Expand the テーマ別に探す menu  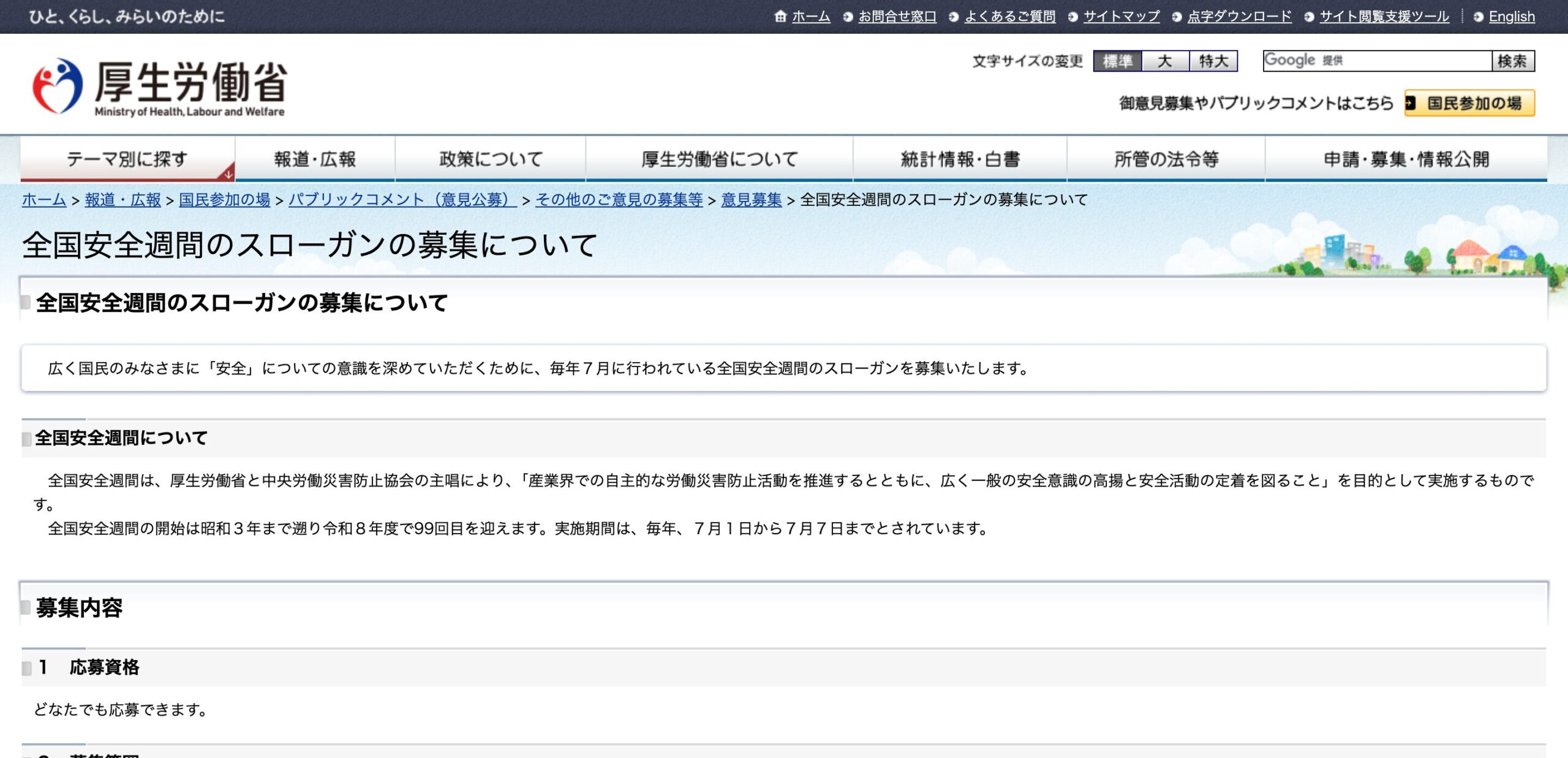coord(127,159)
